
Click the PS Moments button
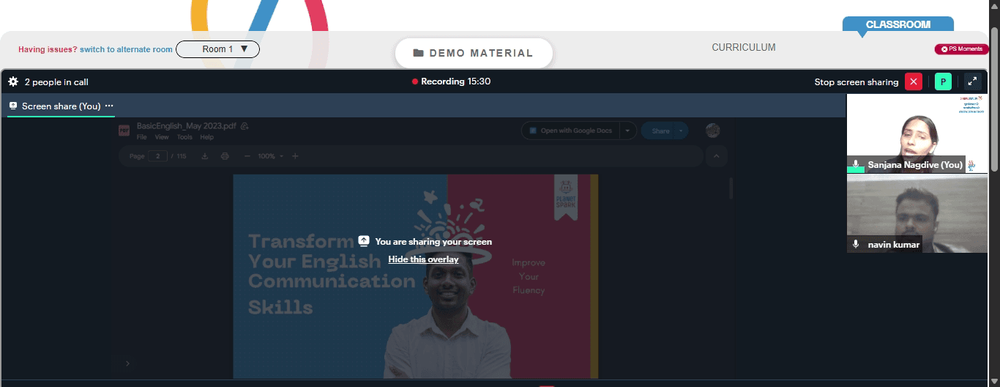962,49
